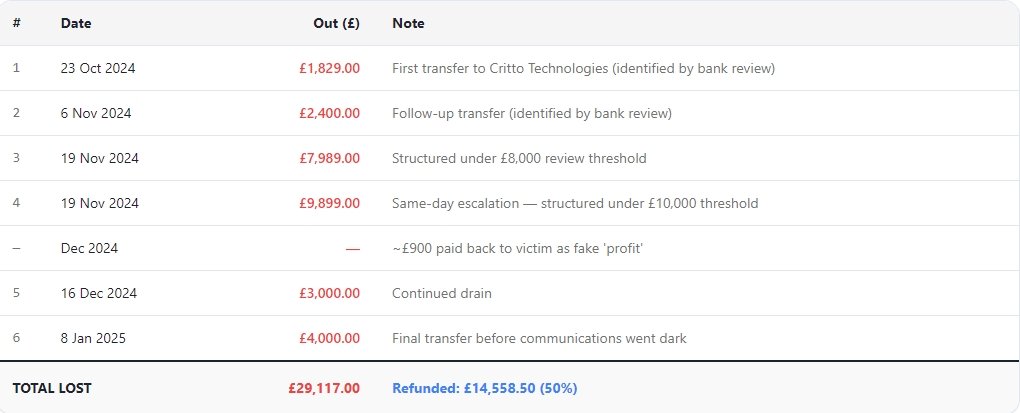Click the Note column header
This screenshot has height=413, width=1020.
point(409,23)
